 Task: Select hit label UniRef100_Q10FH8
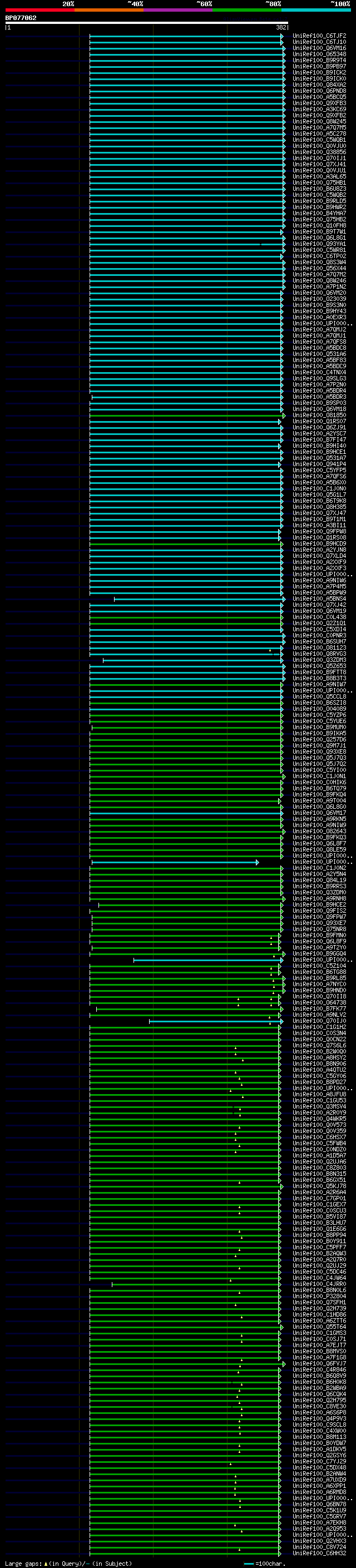point(319,225)
